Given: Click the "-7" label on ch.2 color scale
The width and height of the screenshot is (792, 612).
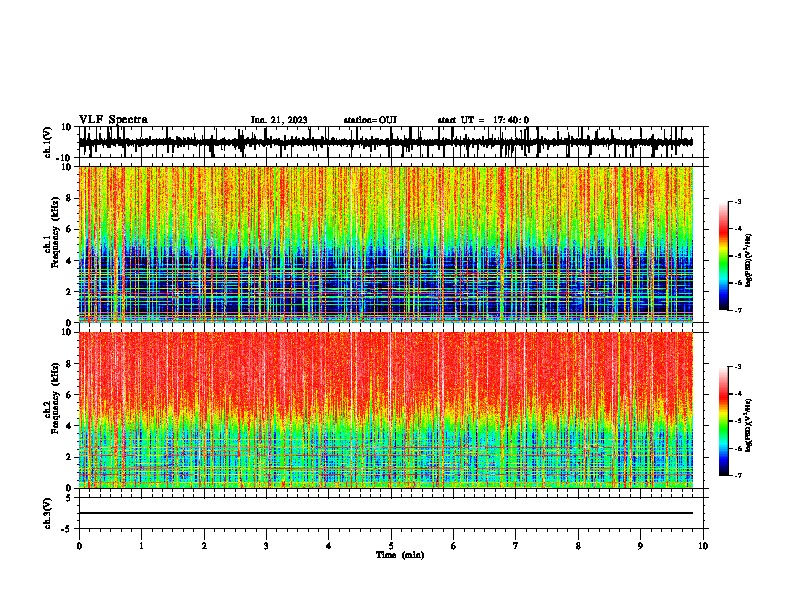Looking at the screenshot, I should 737,475.
